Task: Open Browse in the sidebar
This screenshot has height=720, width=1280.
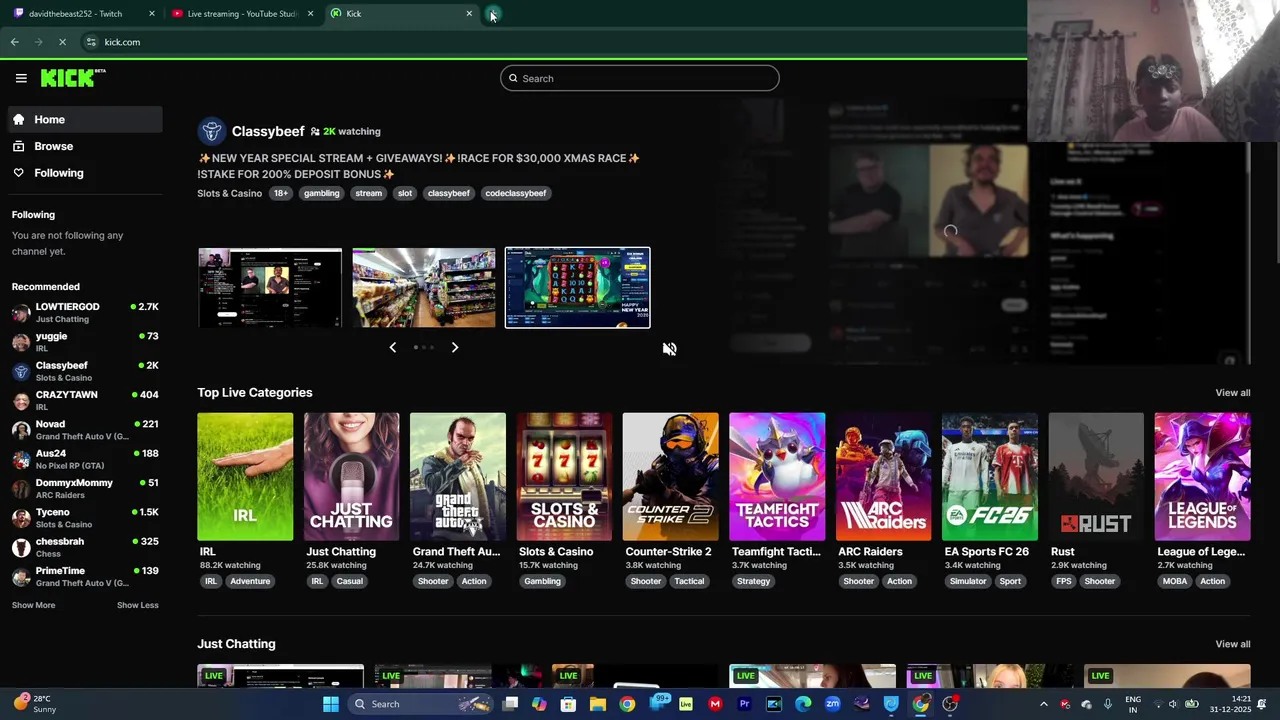Action: point(85,146)
